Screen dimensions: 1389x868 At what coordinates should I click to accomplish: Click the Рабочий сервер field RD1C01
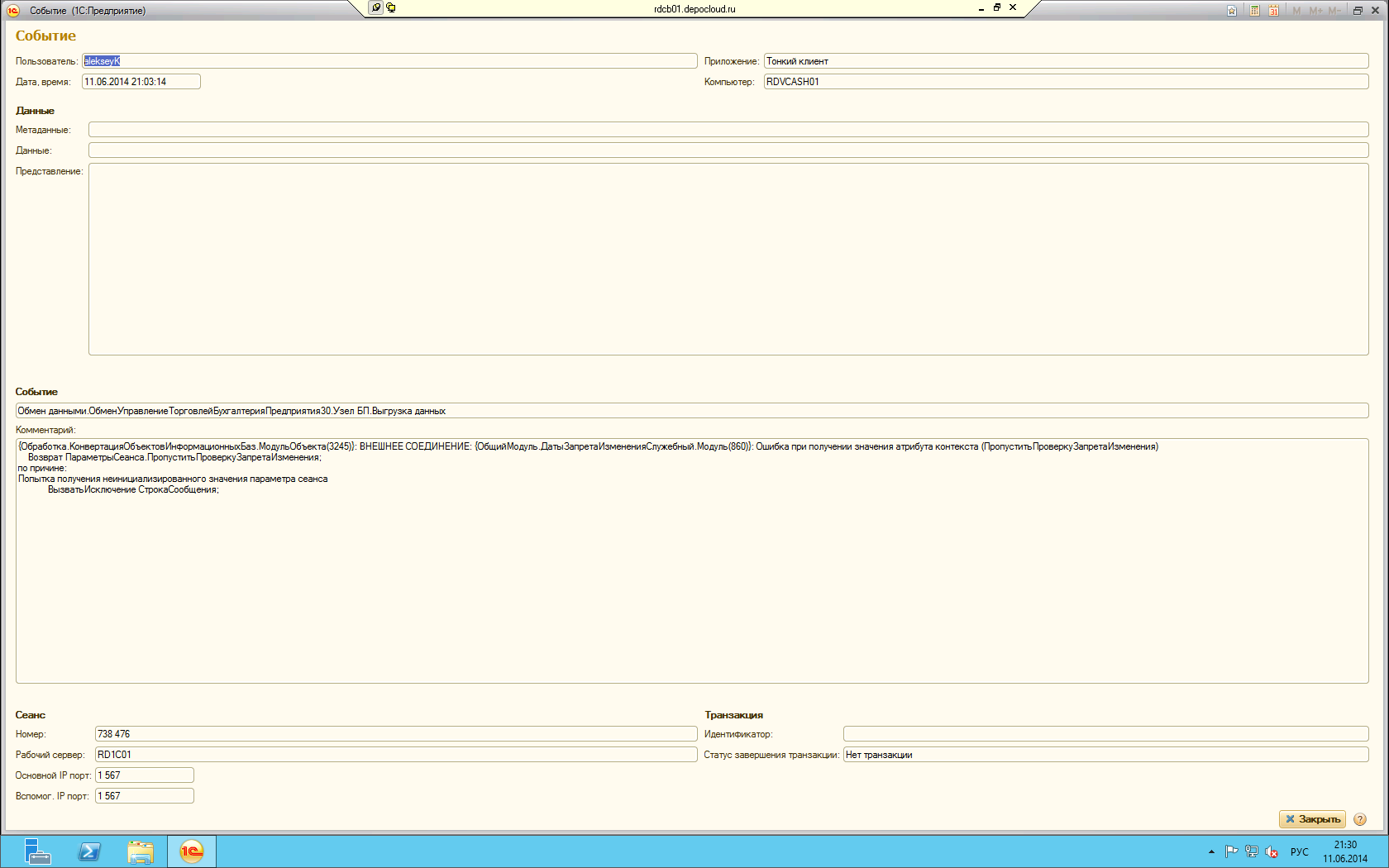pos(395,755)
